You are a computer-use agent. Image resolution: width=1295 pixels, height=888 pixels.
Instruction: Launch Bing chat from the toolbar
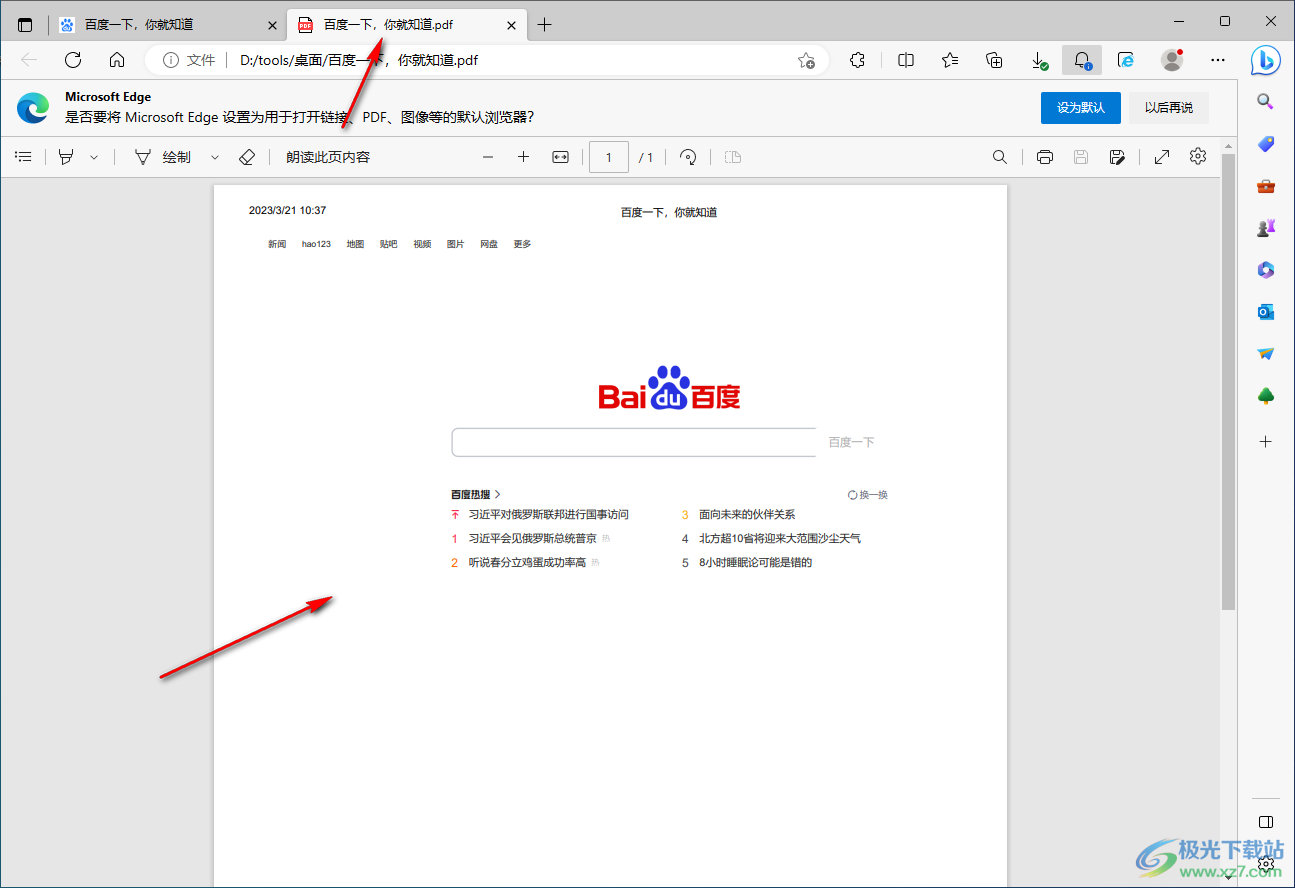point(1266,60)
